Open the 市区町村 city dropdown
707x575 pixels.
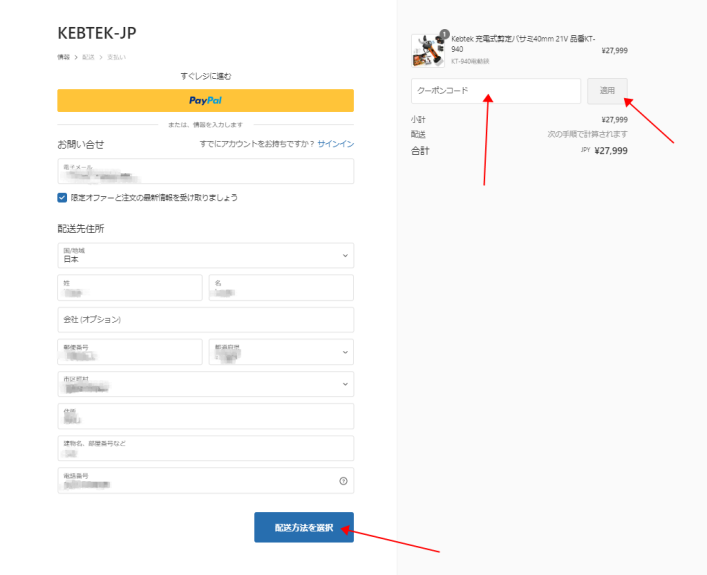pos(205,384)
